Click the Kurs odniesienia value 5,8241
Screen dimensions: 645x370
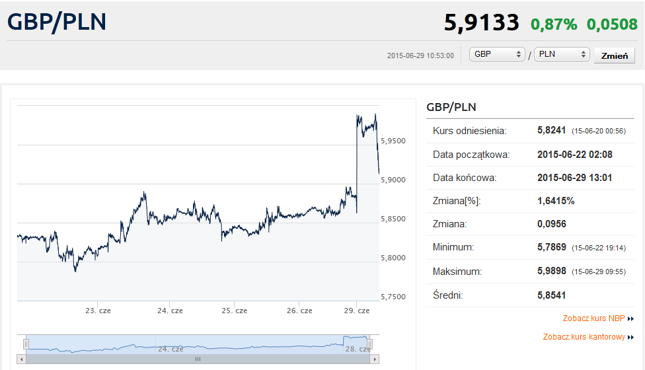tap(552, 130)
